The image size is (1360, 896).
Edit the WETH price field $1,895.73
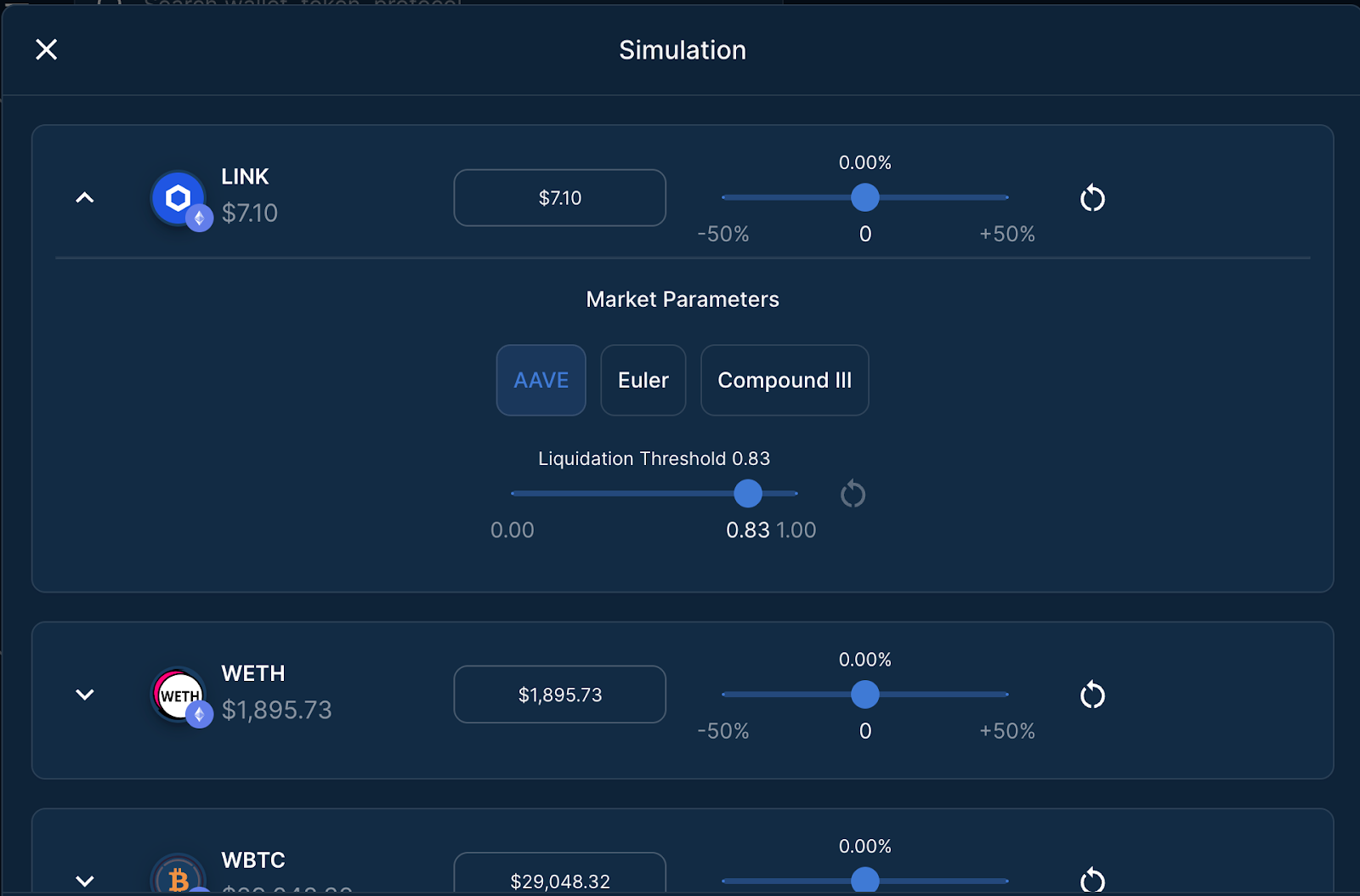(560, 695)
